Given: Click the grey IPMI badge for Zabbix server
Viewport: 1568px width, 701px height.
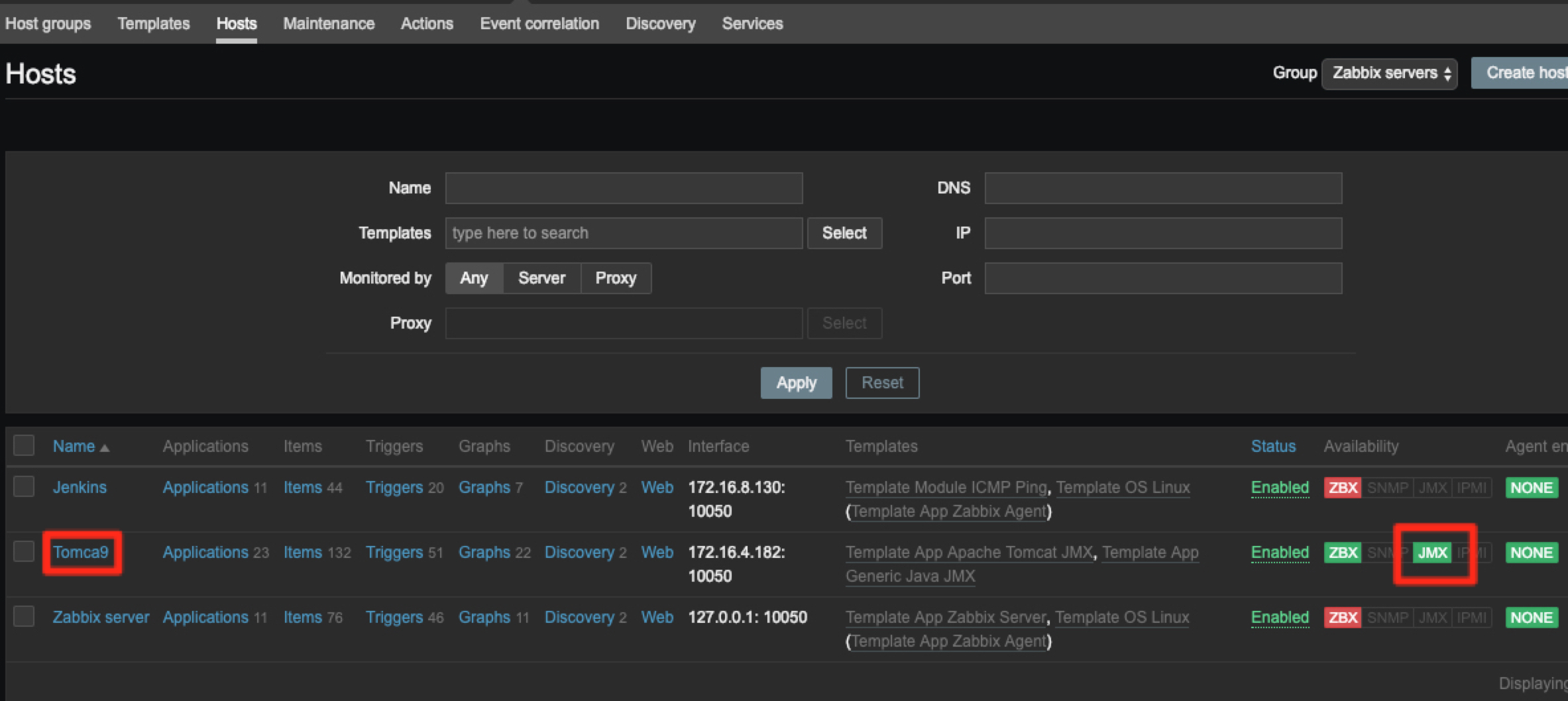Looking at the screenshot, I should pyautogui.click(x=1472, y=618).
